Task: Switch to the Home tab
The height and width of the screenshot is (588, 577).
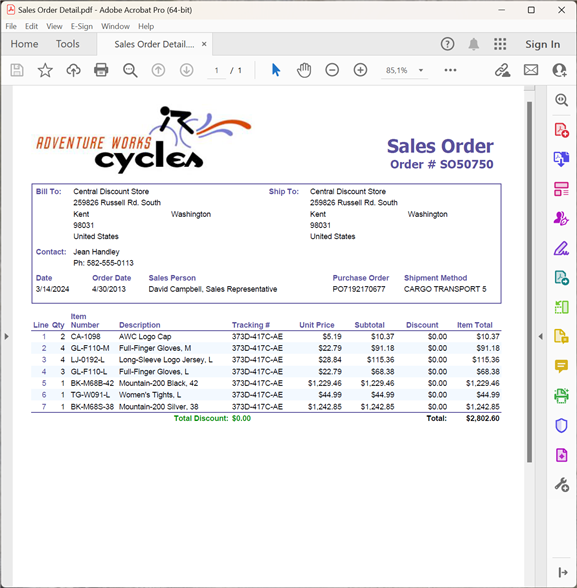Action: pos(24,44)
